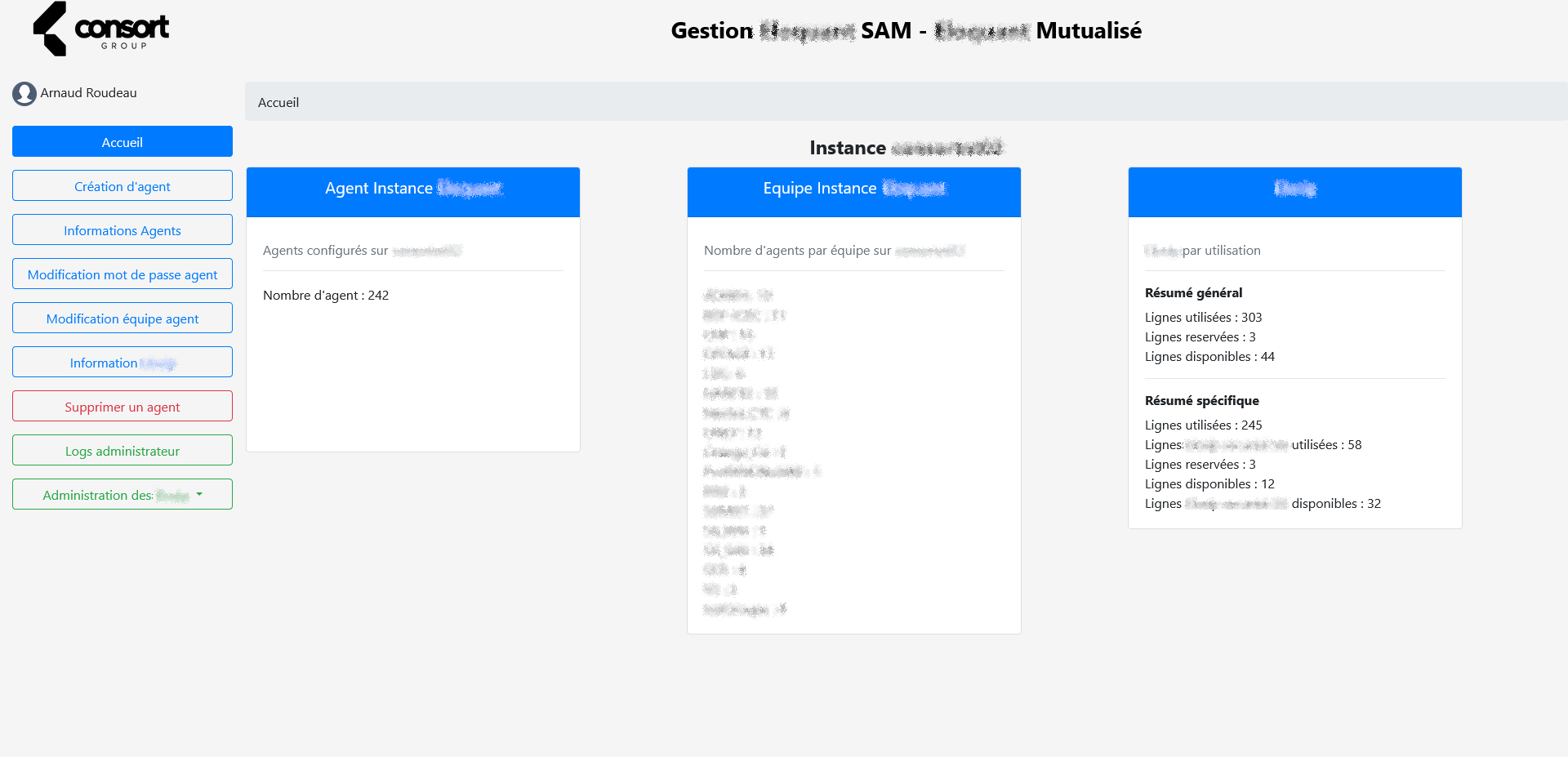The width and height of the screenshot is (1568, 757).
Task: Select the Arnaud Roudeau user name
Action: [88, 93]
